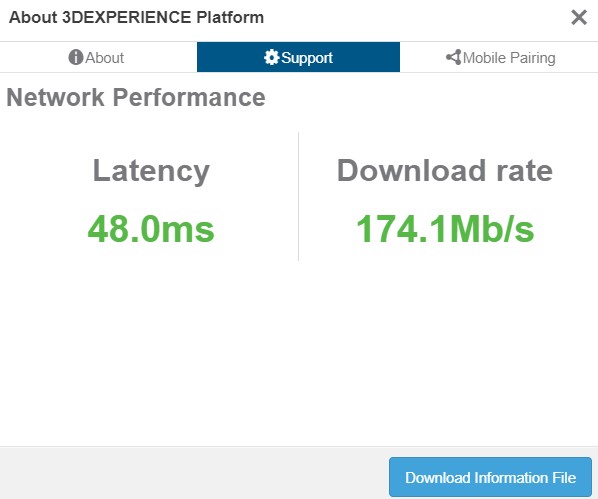598x499 pixels.
Task: Click the word Pairing in Mobile Pairing tab
Action: pos(532,58)
